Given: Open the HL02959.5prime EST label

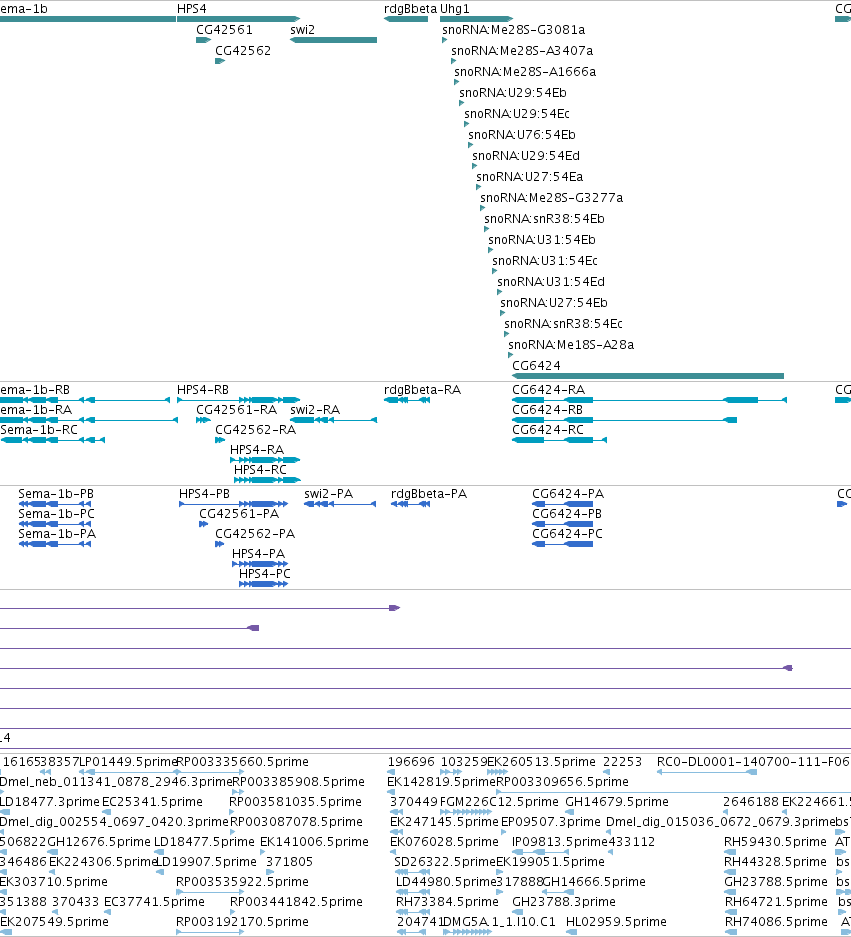Looking at the screenshot, I should click(x=616, y=922).
